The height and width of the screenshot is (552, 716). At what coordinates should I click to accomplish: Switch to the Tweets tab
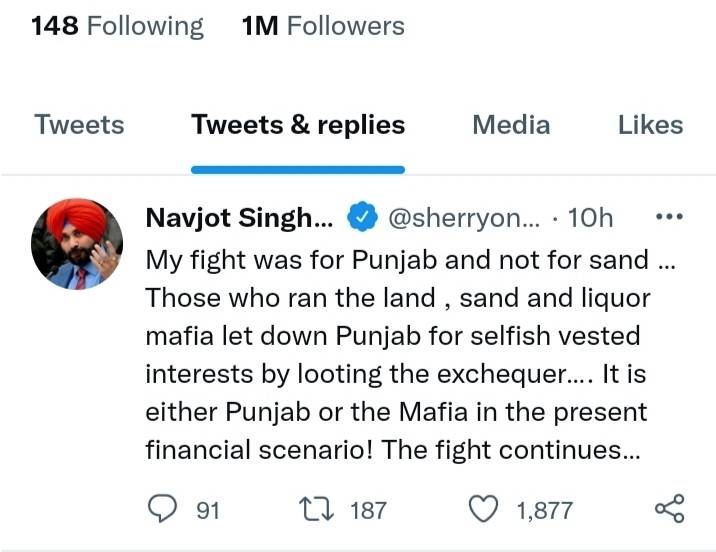coord(79,125)
